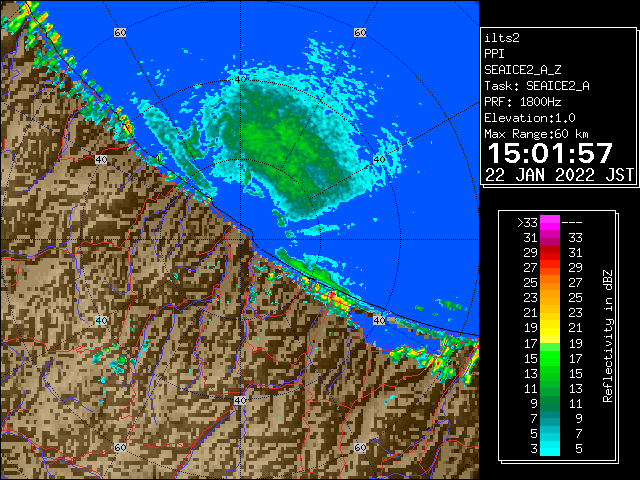Screen dimensions: 640x480
Task: Click the 60 km ring label in the upper-left sea
Action: click(120, 32)
